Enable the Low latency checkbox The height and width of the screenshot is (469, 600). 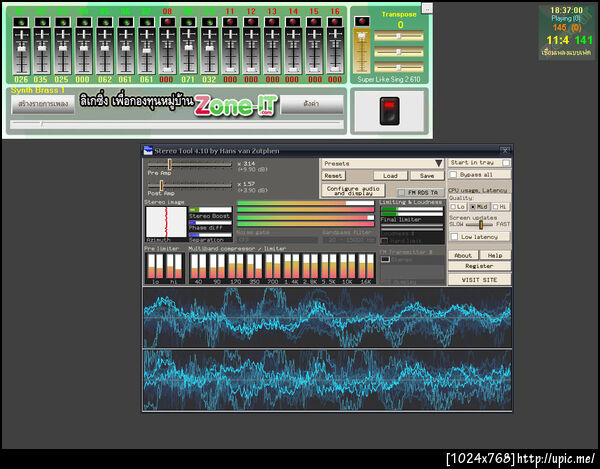pyautogui.click(x=454, y=237)
